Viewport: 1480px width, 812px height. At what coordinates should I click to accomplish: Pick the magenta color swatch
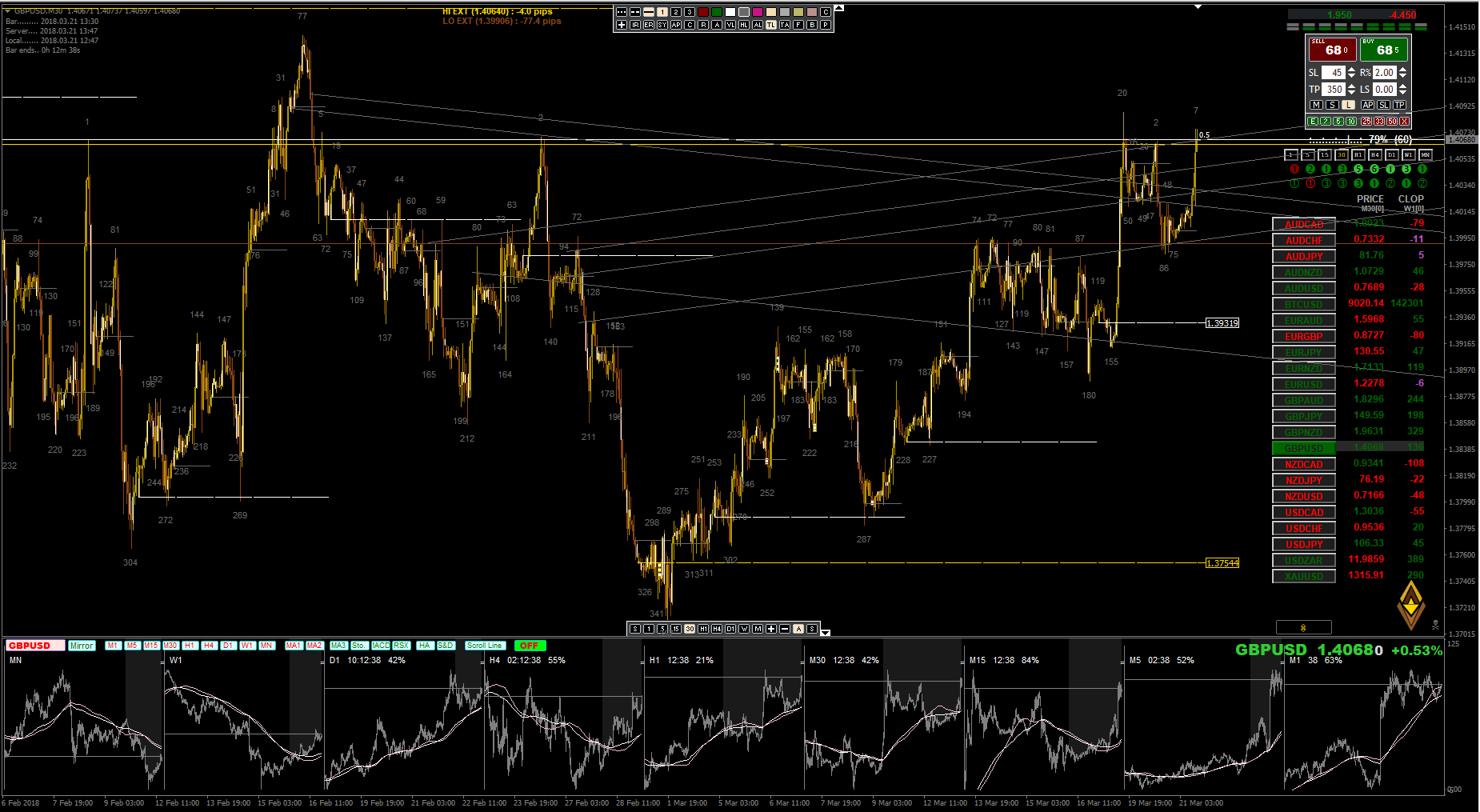pyautogui.click(x=758, y=12)
